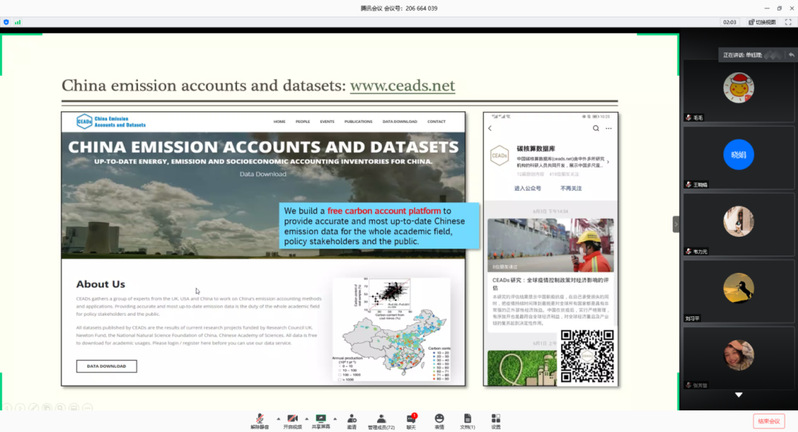Start screen sharing from the toolbar
This screenshot has height=432, width=798.
321,421
